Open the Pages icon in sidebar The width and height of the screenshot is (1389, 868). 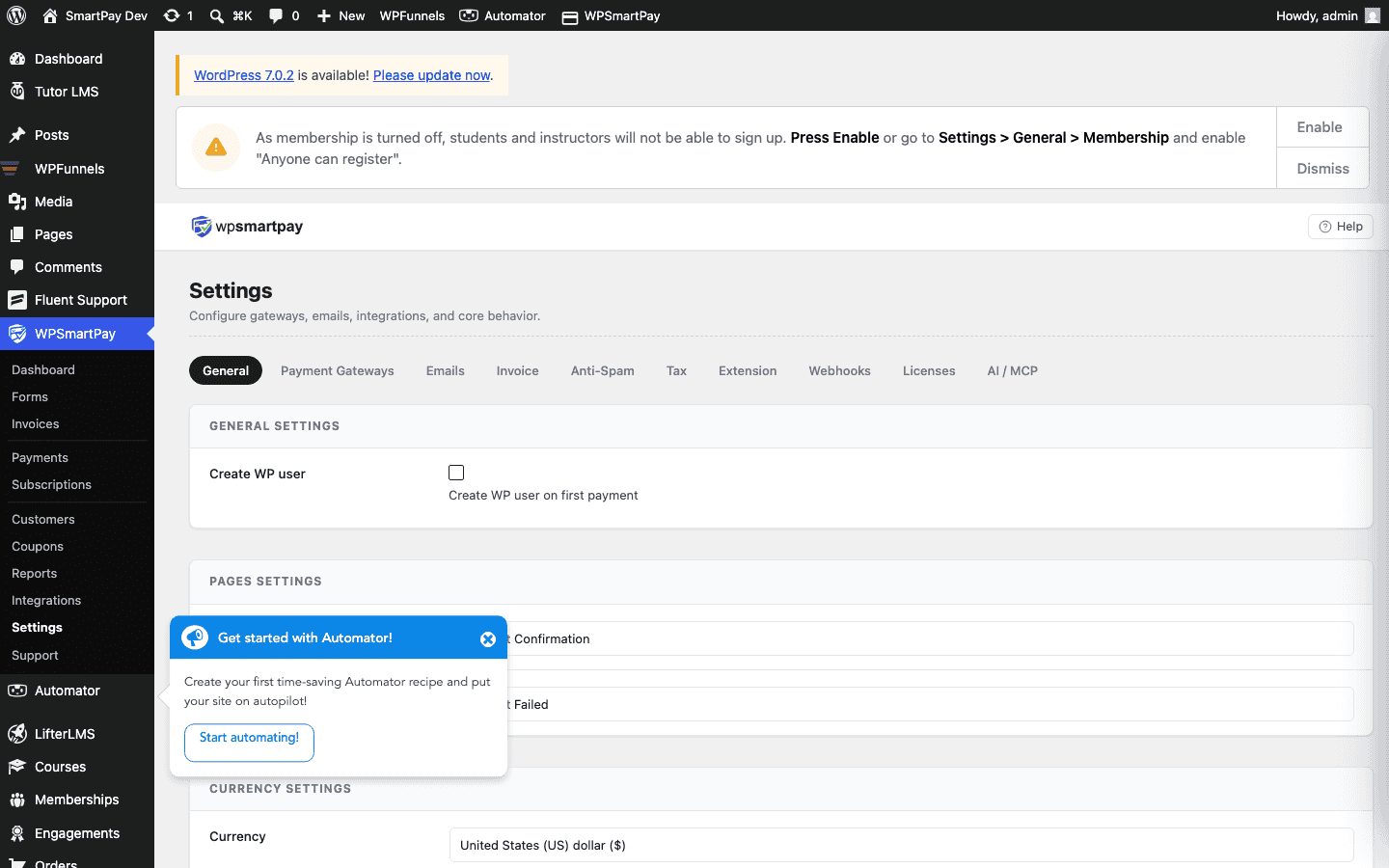click(x=17, y=234)
